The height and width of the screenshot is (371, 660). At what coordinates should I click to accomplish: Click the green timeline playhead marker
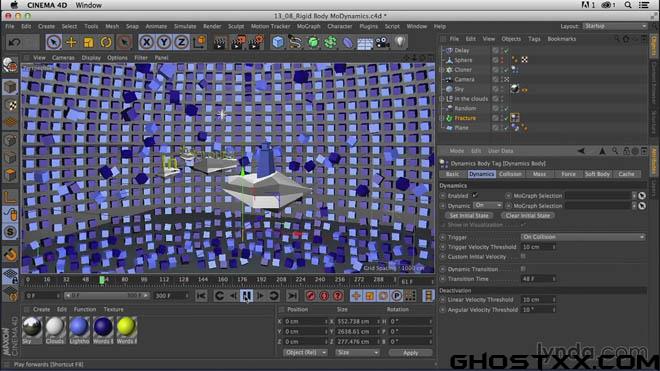(102, 280)
